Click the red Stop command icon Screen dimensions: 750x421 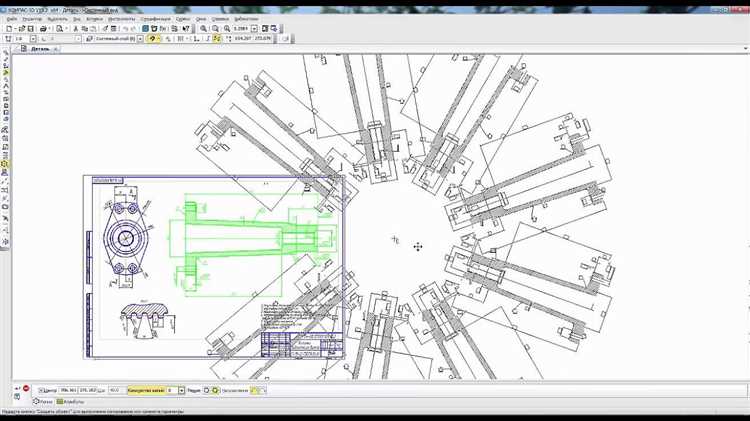point(26,388)
